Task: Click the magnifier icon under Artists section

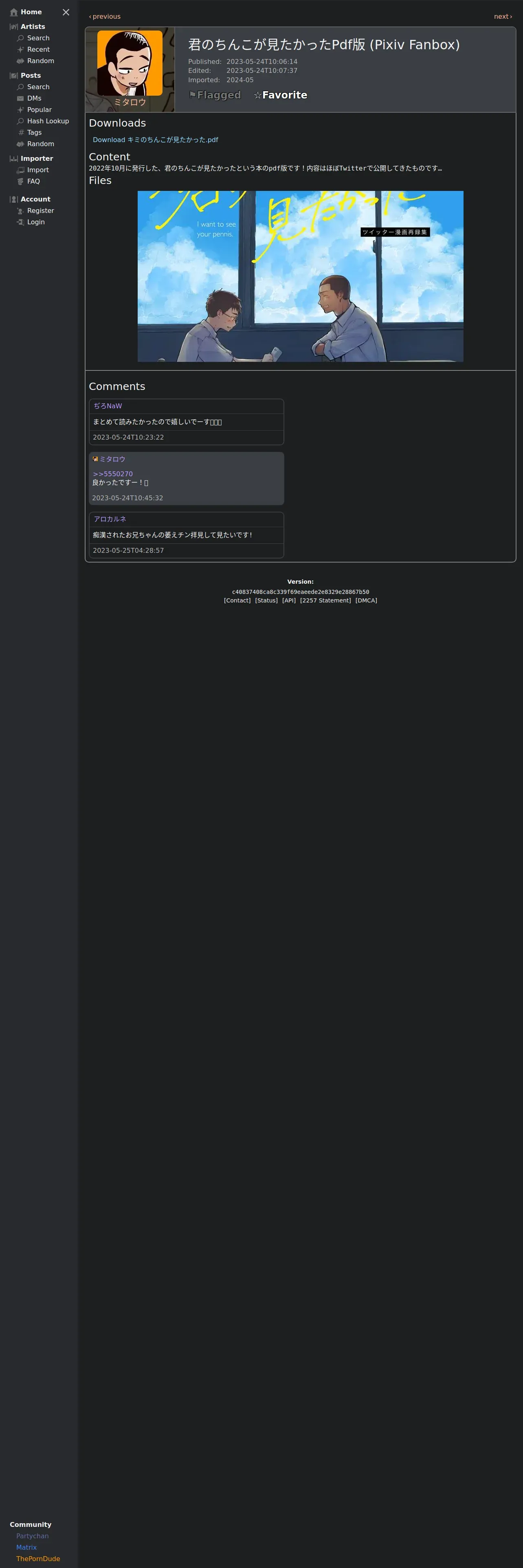Action: [21, 38]
